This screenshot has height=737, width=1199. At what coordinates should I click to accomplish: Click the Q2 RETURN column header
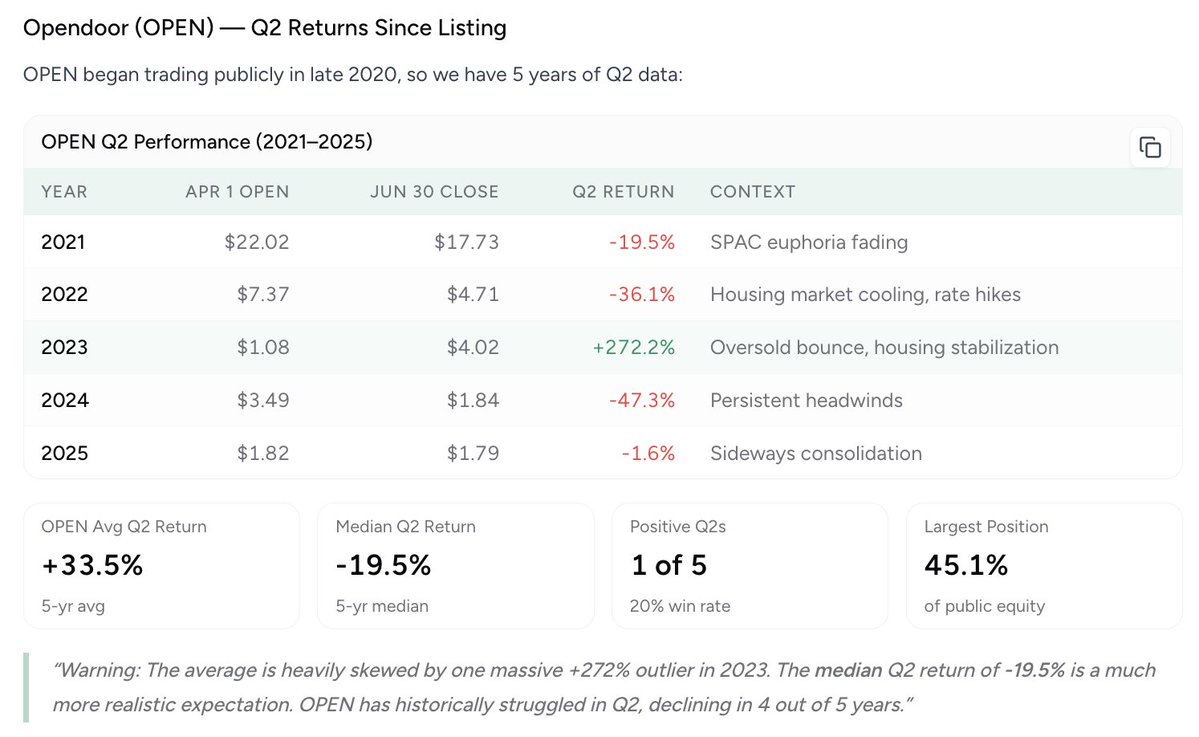point(623,191)
